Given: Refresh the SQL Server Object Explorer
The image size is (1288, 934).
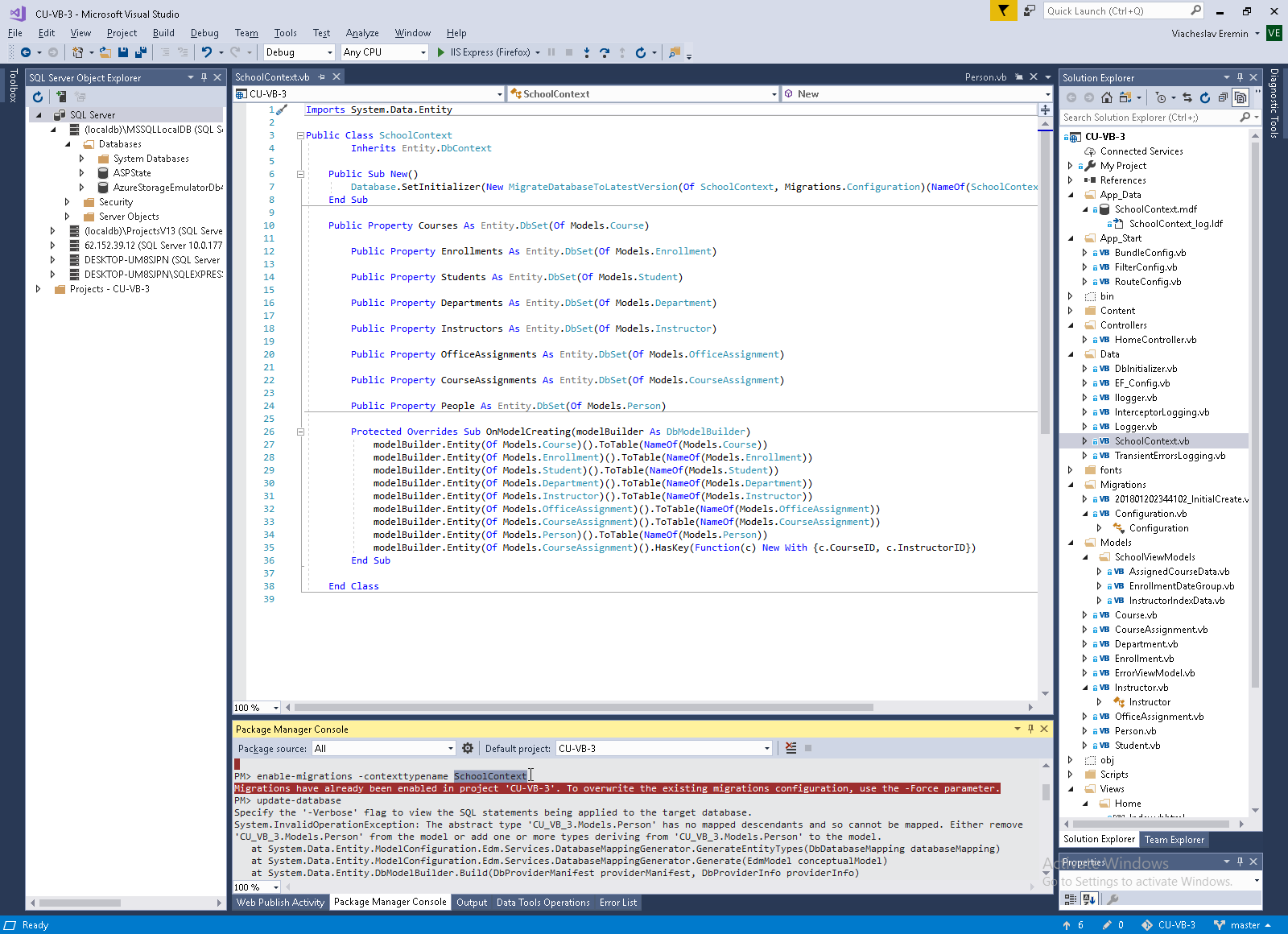Looking at the screenshot, I should (38, 97).
